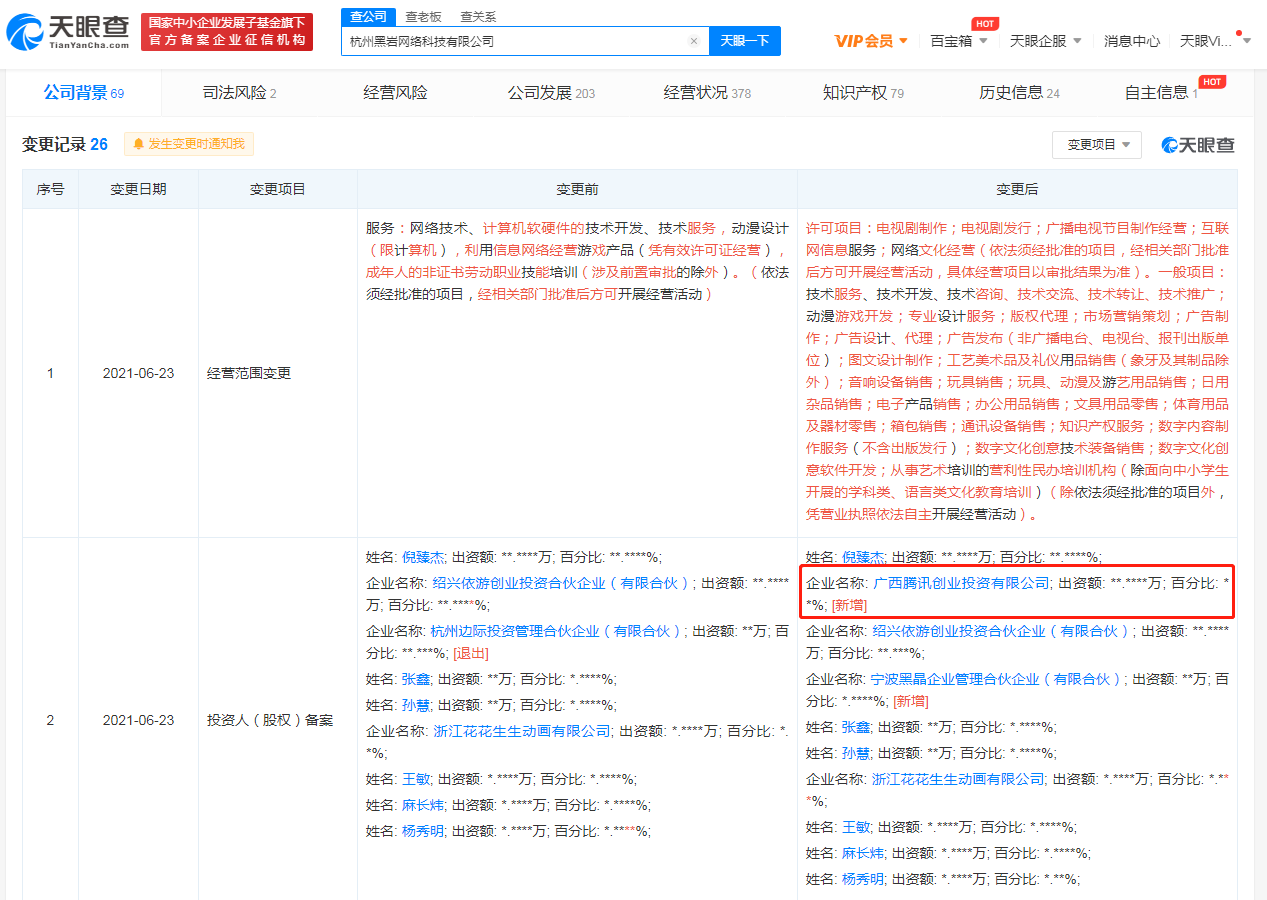Select the 查公司 search tab
The image size is (1267, 900).
tap(367, 17)
